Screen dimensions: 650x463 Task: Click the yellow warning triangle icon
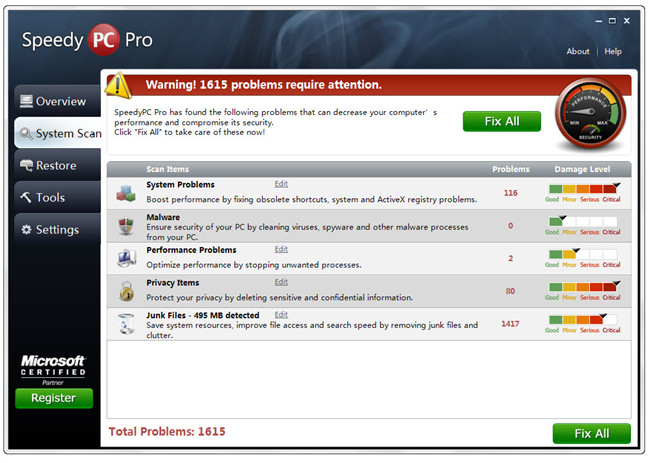pyautogui.click(x=118, y=85)
